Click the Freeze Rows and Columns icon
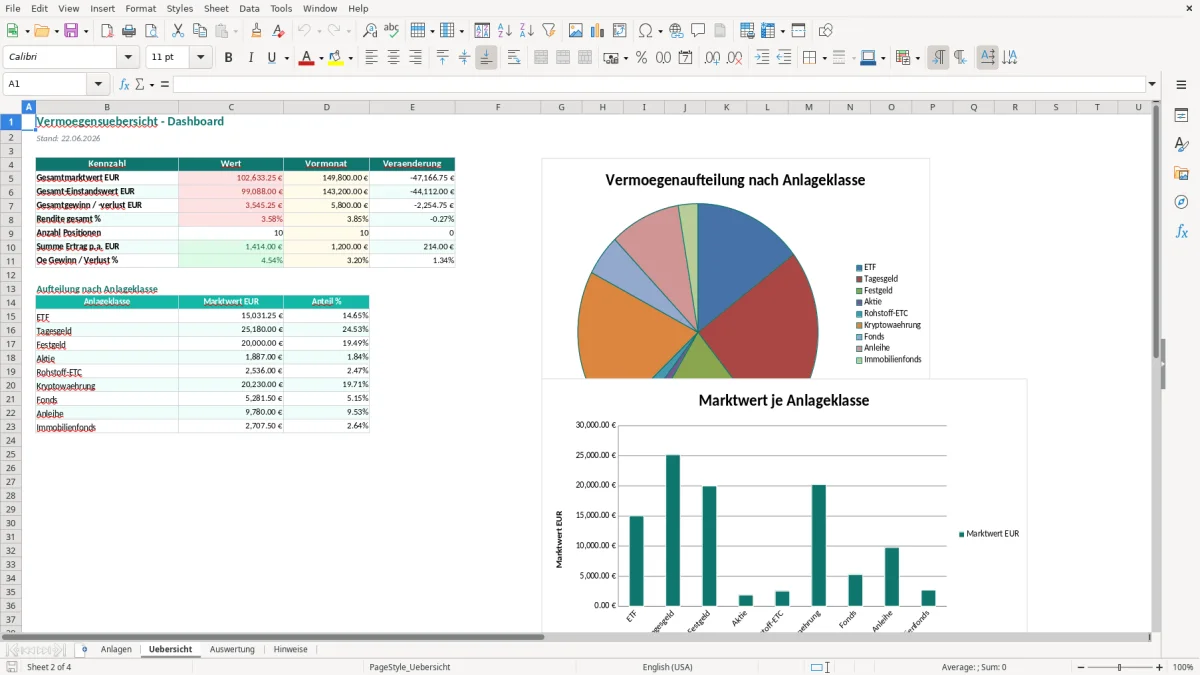 pyautogui.click(x=768, y=30)
